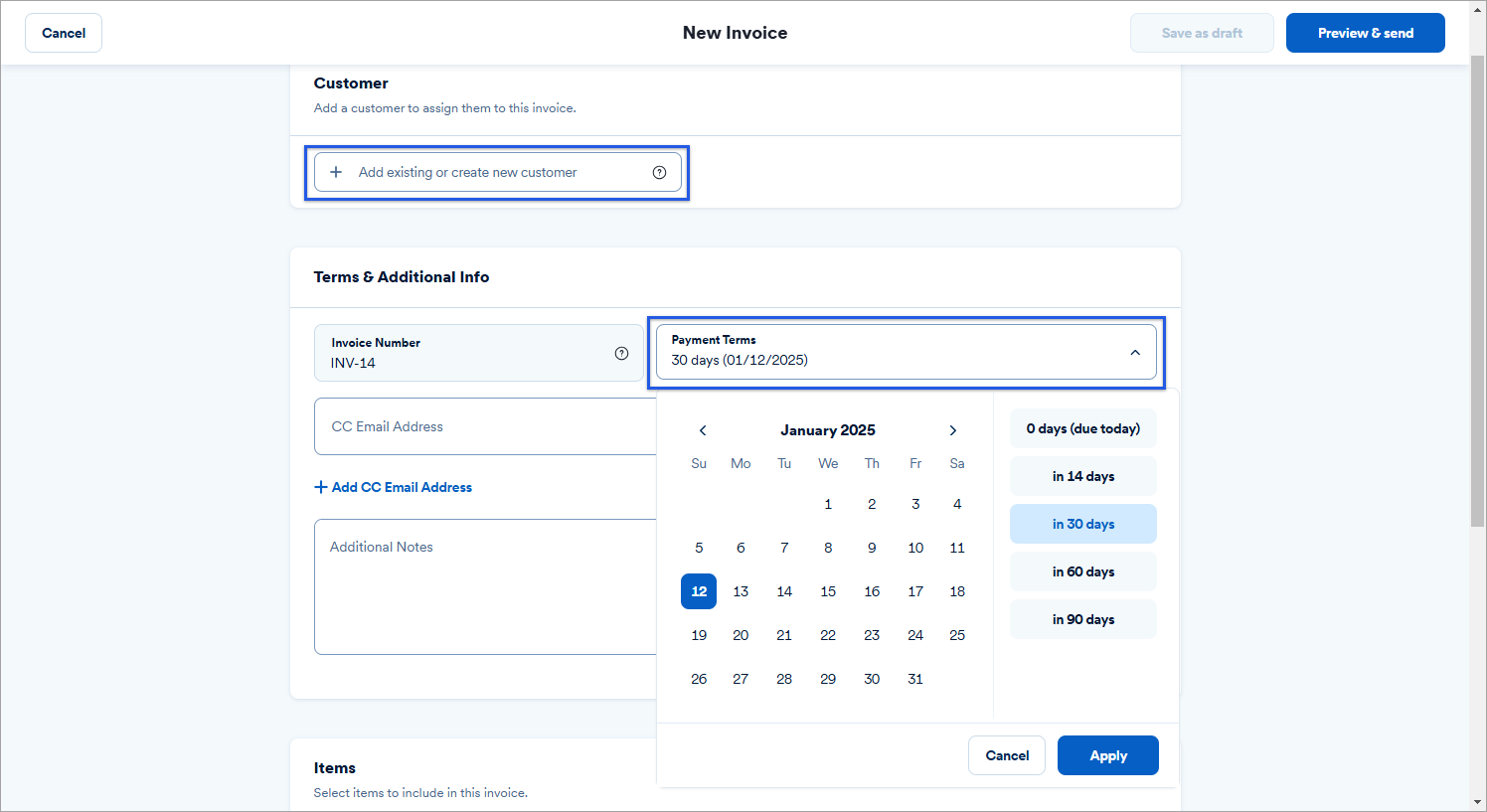Image resolution: width=1487 pixels, height=812 pixels.
Task: Click Preview & send button
Action: tap(1366, 33)
